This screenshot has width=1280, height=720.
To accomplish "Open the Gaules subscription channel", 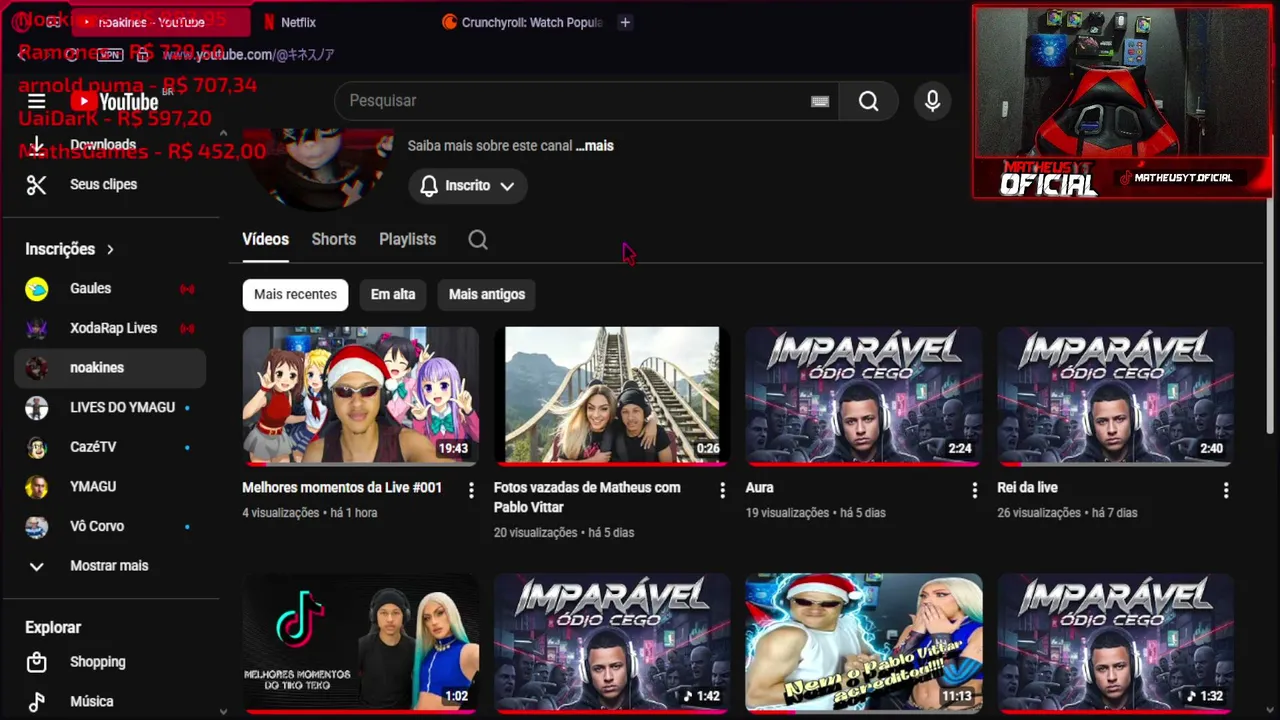I will [x=110, y=288].
